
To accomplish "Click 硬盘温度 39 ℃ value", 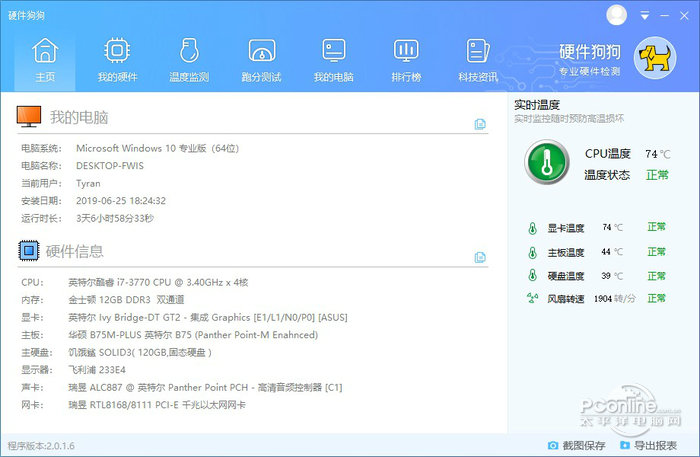I will [x=612, y=276].
